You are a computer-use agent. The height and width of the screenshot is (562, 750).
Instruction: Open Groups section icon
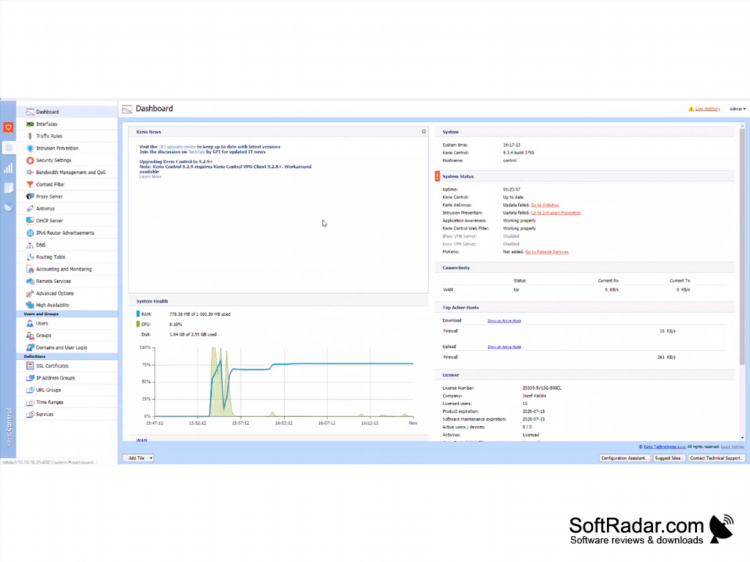point(30,335)
